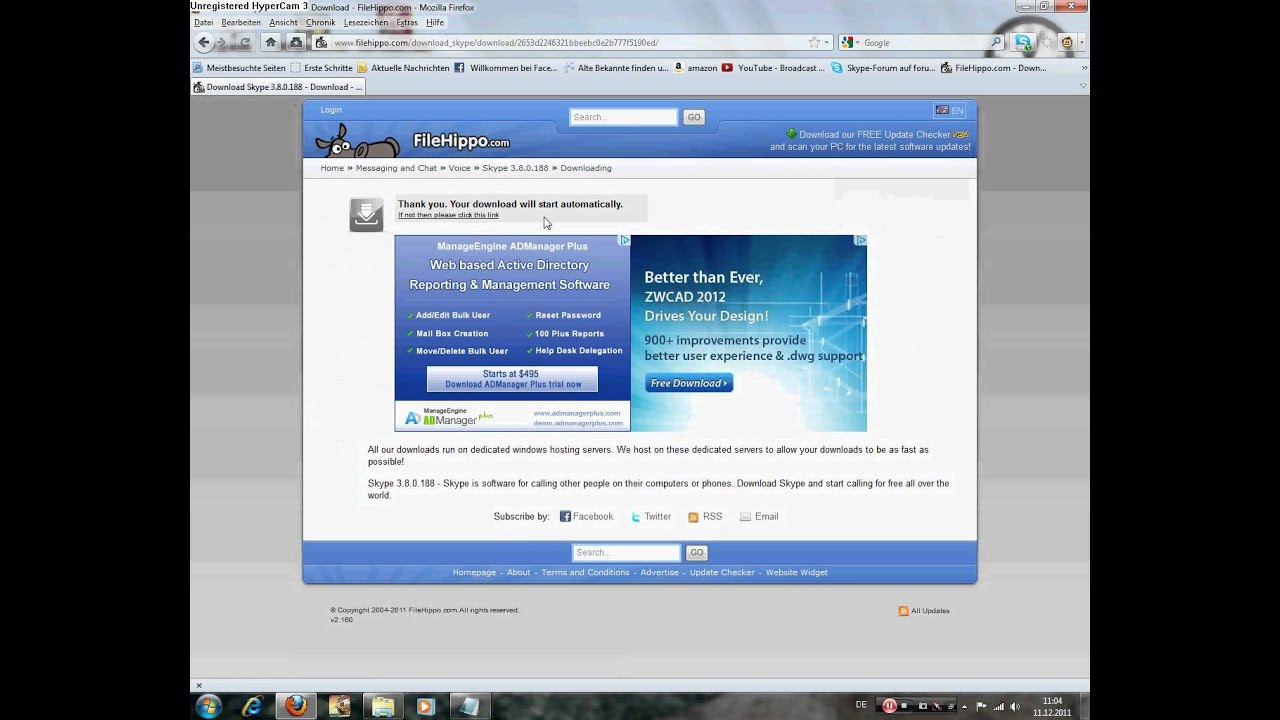Click the bookmark star in the address bar
Viewport: 1280px width, 720px height.
814,43
